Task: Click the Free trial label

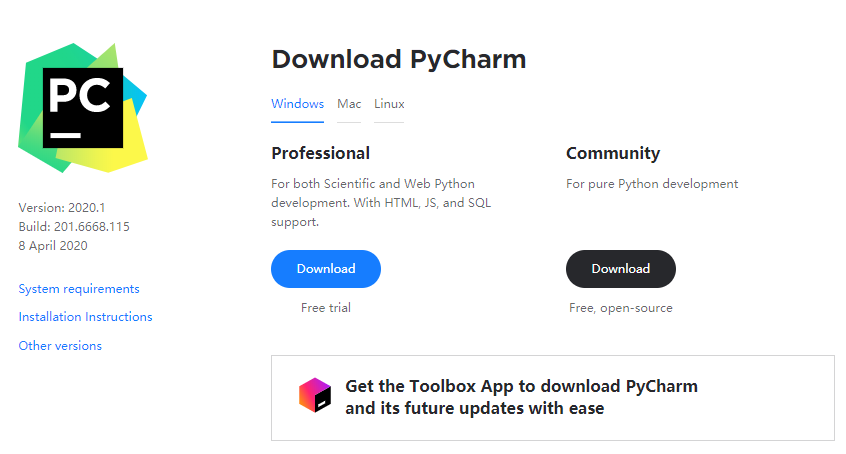Action: point(326,308)
